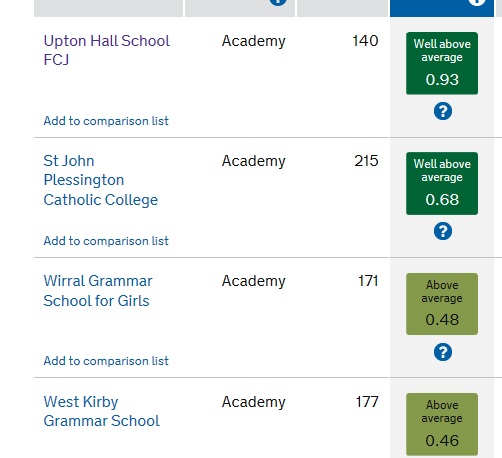
Task: Open West Kirby Grammar School link
Action: pos(102,411)
